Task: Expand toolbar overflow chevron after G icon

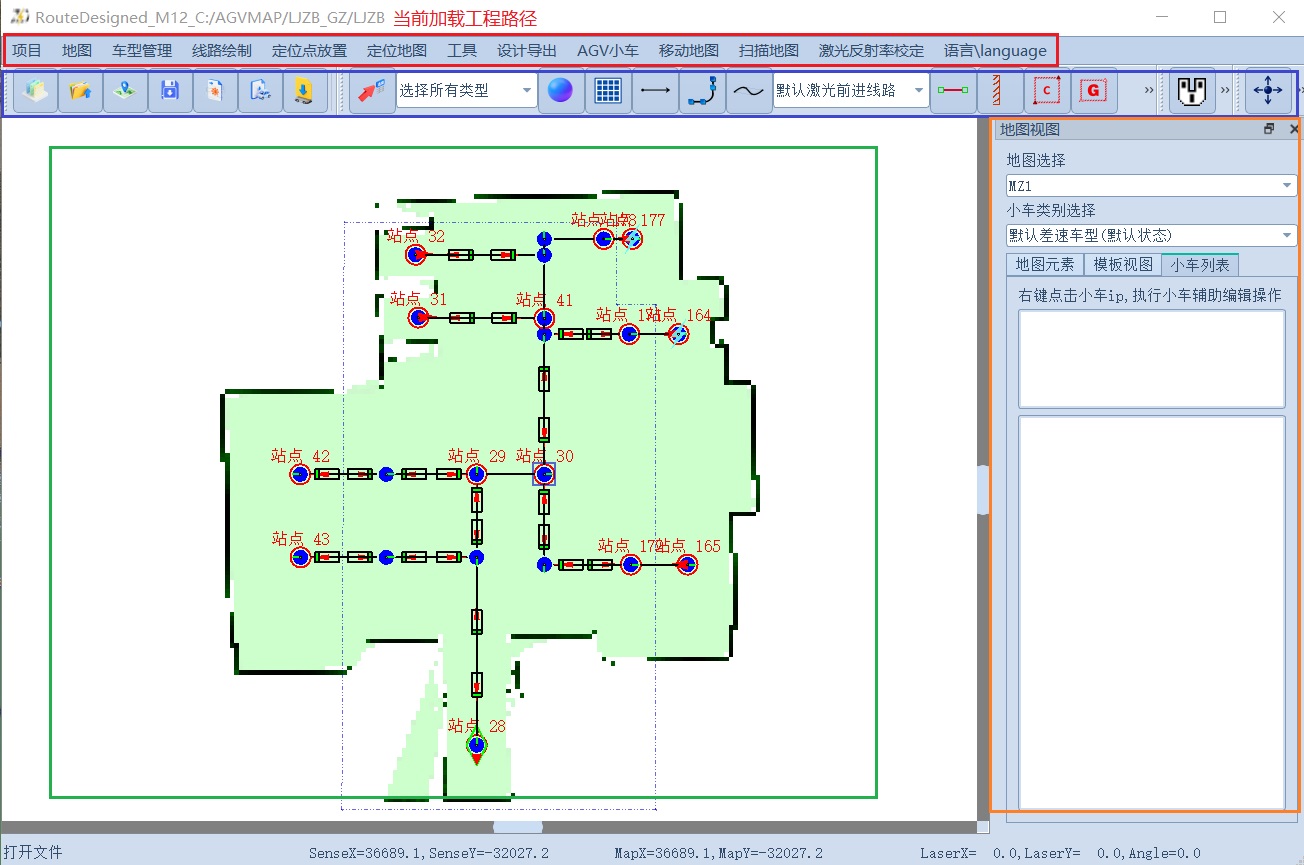Action: click(1149, 91)
